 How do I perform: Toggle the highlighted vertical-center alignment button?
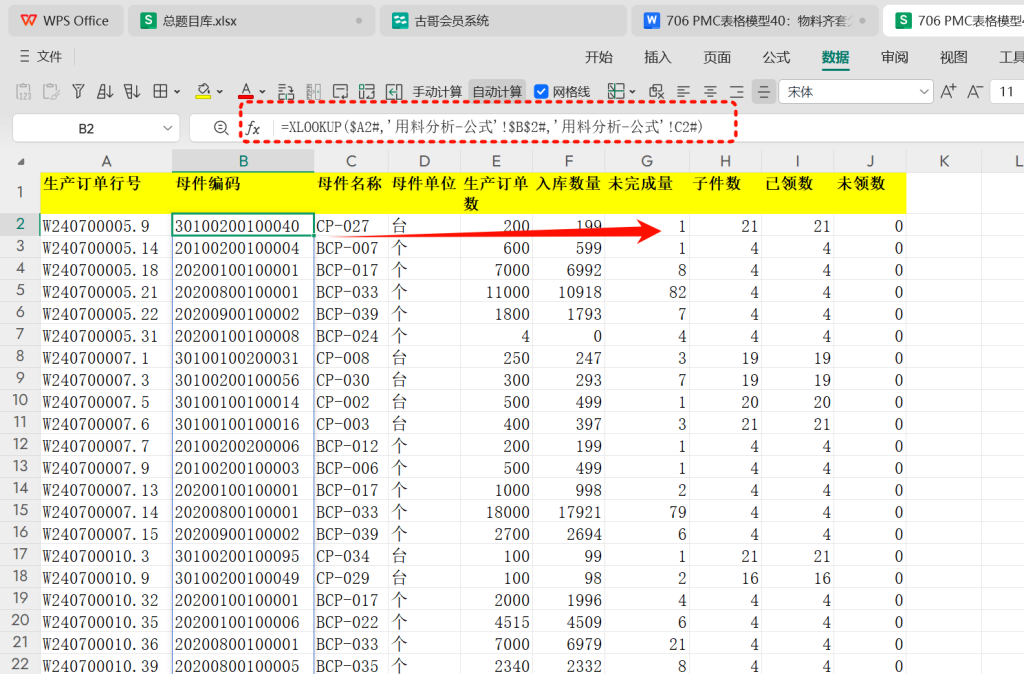[x=763, y=92]
